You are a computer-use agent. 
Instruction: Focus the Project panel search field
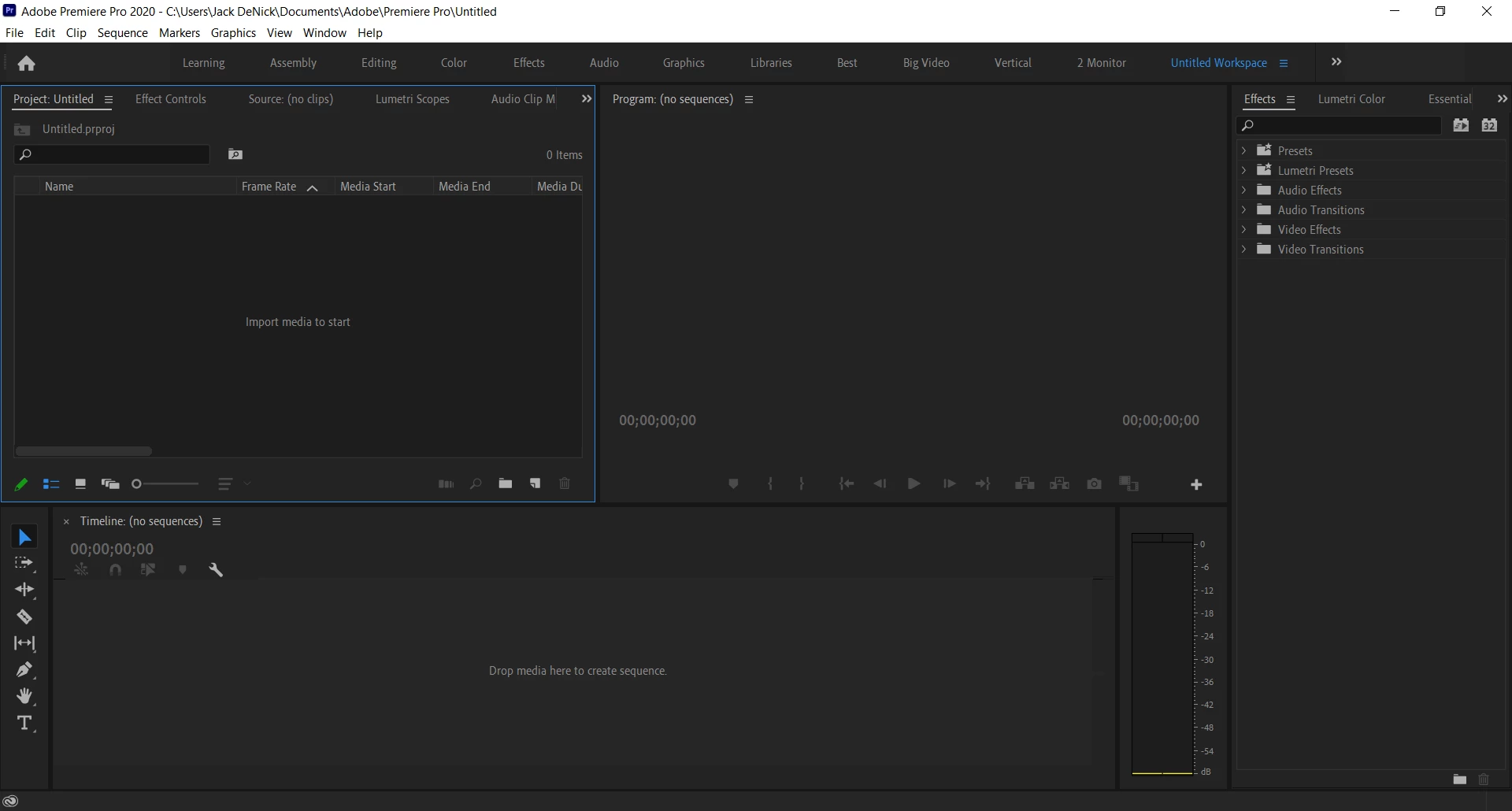112,154
